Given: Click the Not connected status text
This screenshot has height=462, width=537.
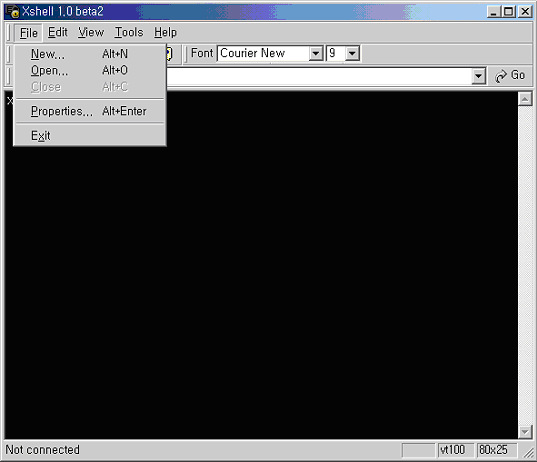Looking at the screenshot, I should (x=42, y=450).
